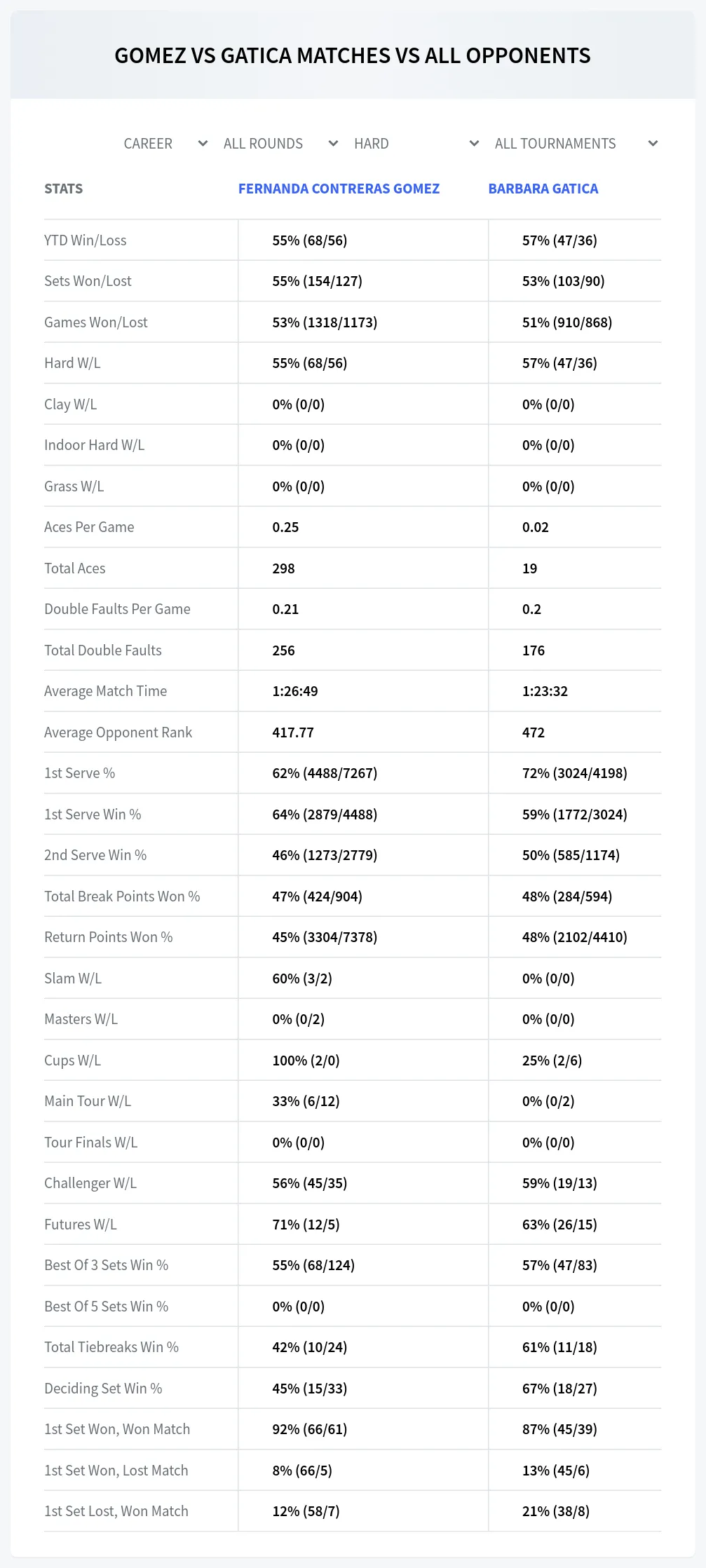Screen dimensions: 706x1568
Task: Click the chevron arrow next to CAREER
Action: [203, 144]
